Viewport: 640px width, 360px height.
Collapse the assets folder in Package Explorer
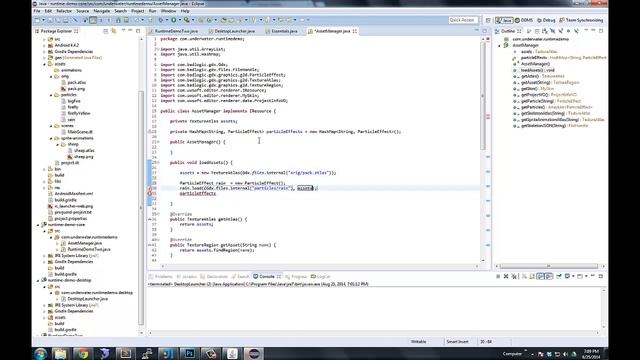tap(44, 64)
